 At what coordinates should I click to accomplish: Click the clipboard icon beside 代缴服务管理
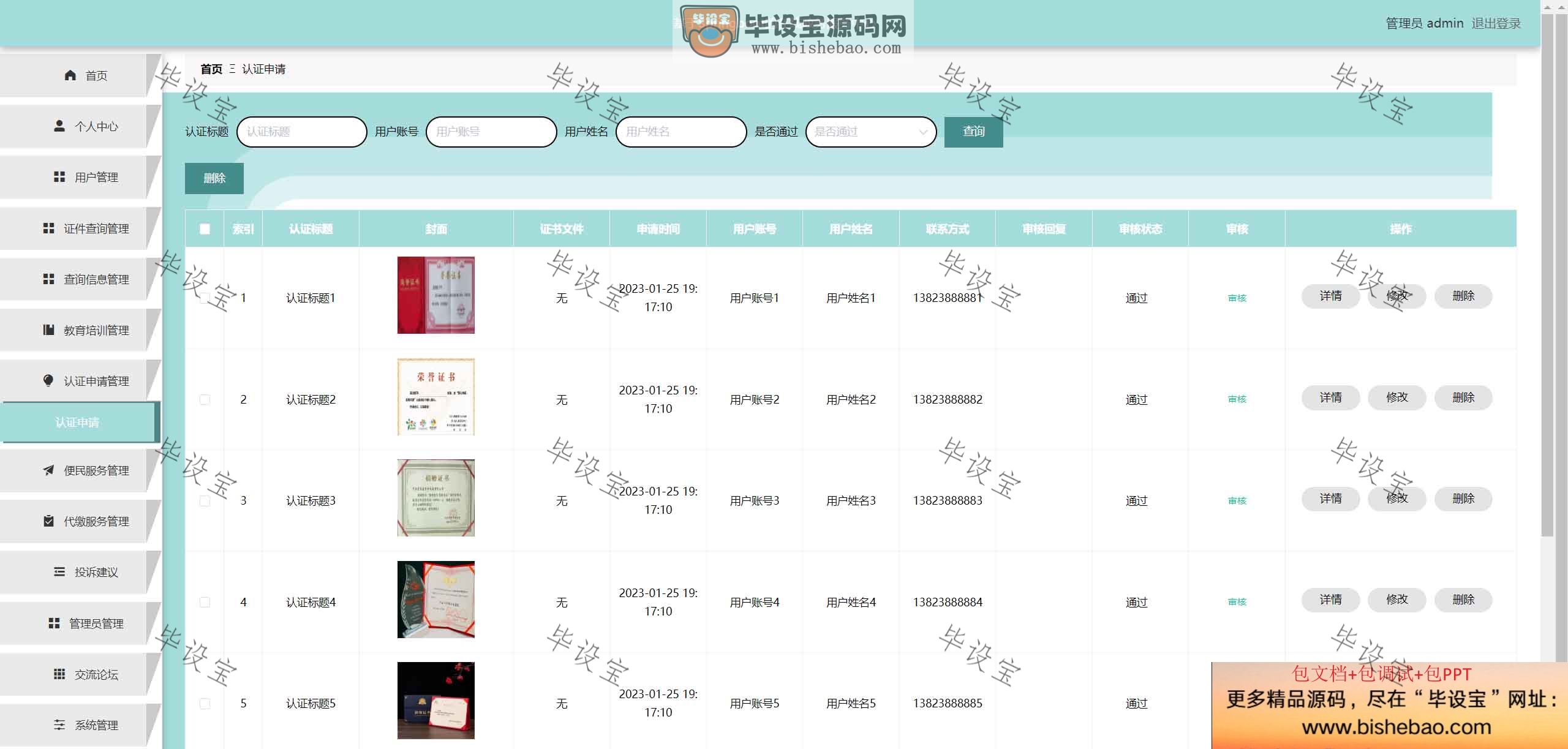pyautogui.click(x=48, y=521)
